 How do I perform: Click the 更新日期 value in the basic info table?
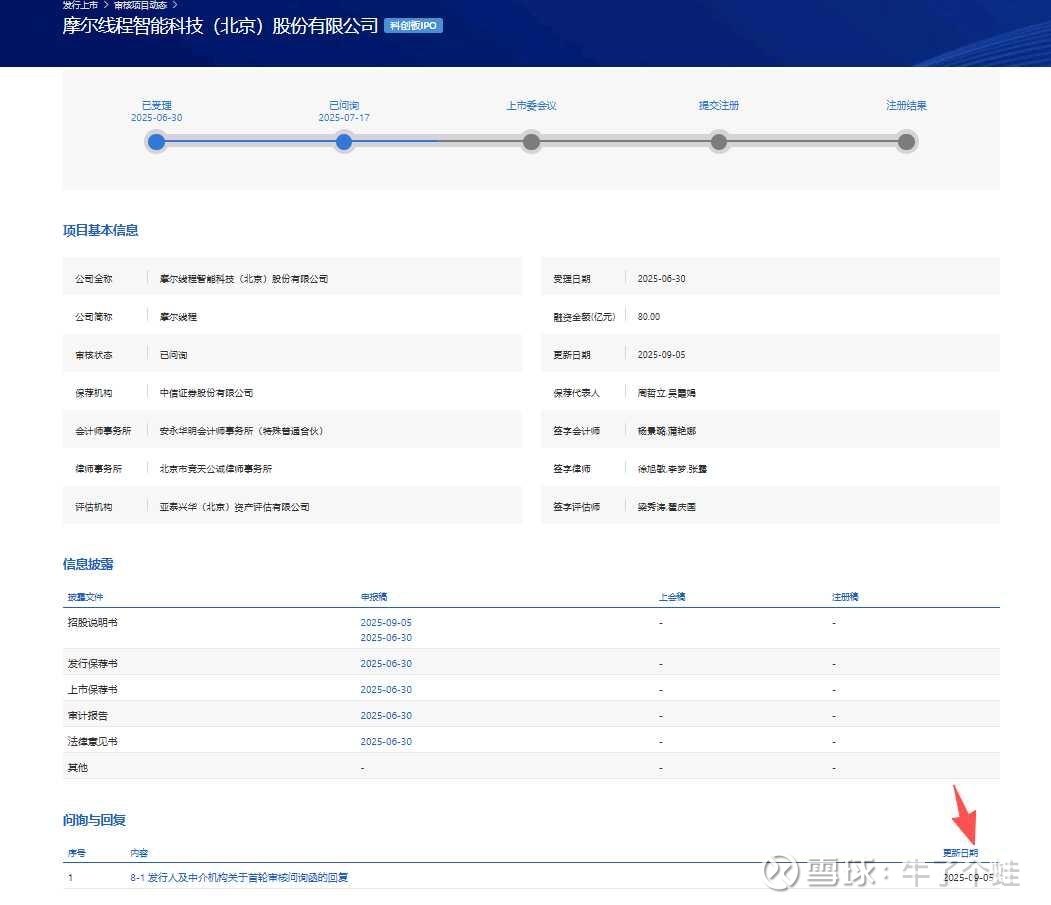[x=662, y=355]
